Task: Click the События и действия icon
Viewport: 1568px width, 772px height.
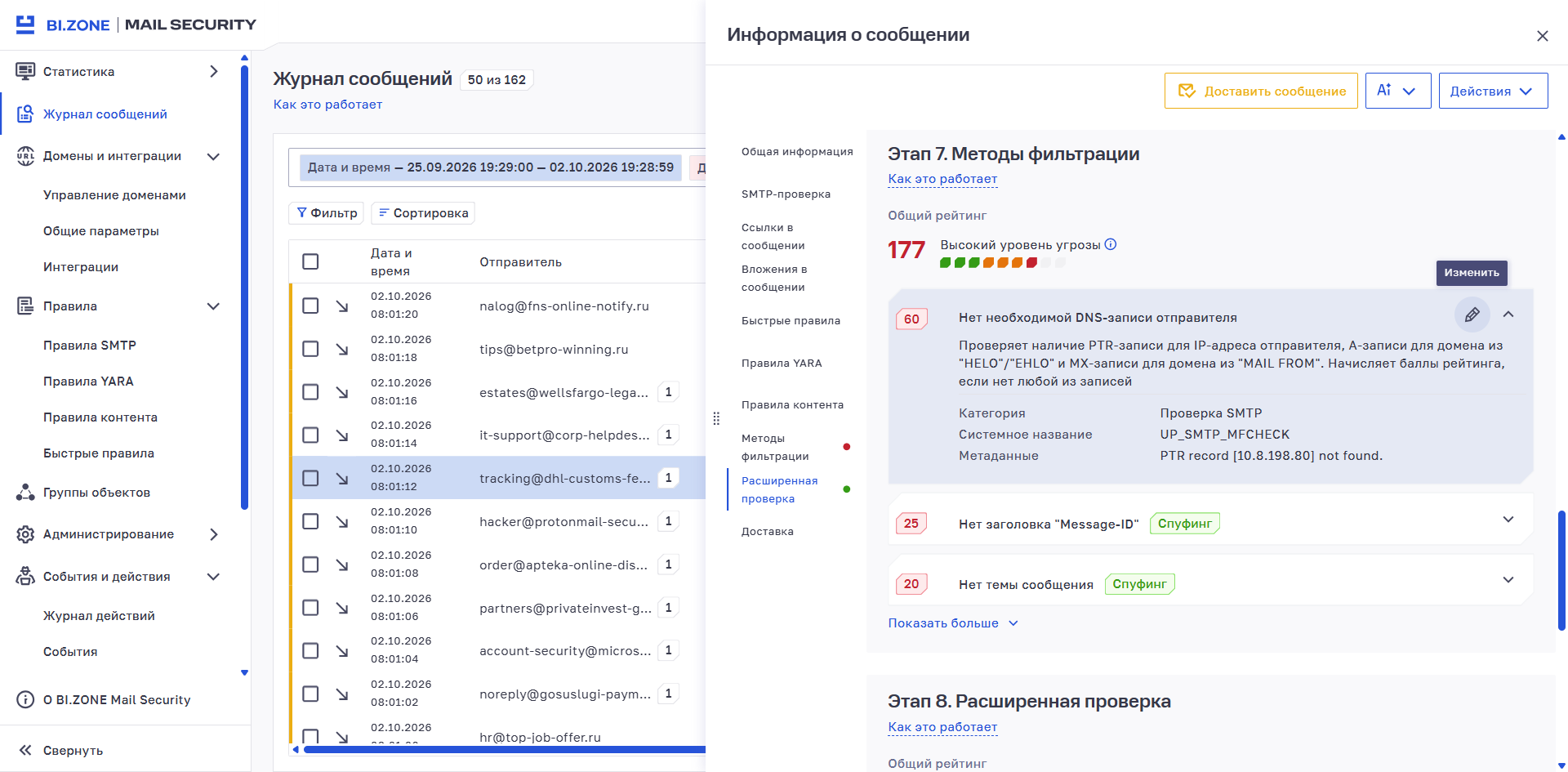Action: point(25,576)
